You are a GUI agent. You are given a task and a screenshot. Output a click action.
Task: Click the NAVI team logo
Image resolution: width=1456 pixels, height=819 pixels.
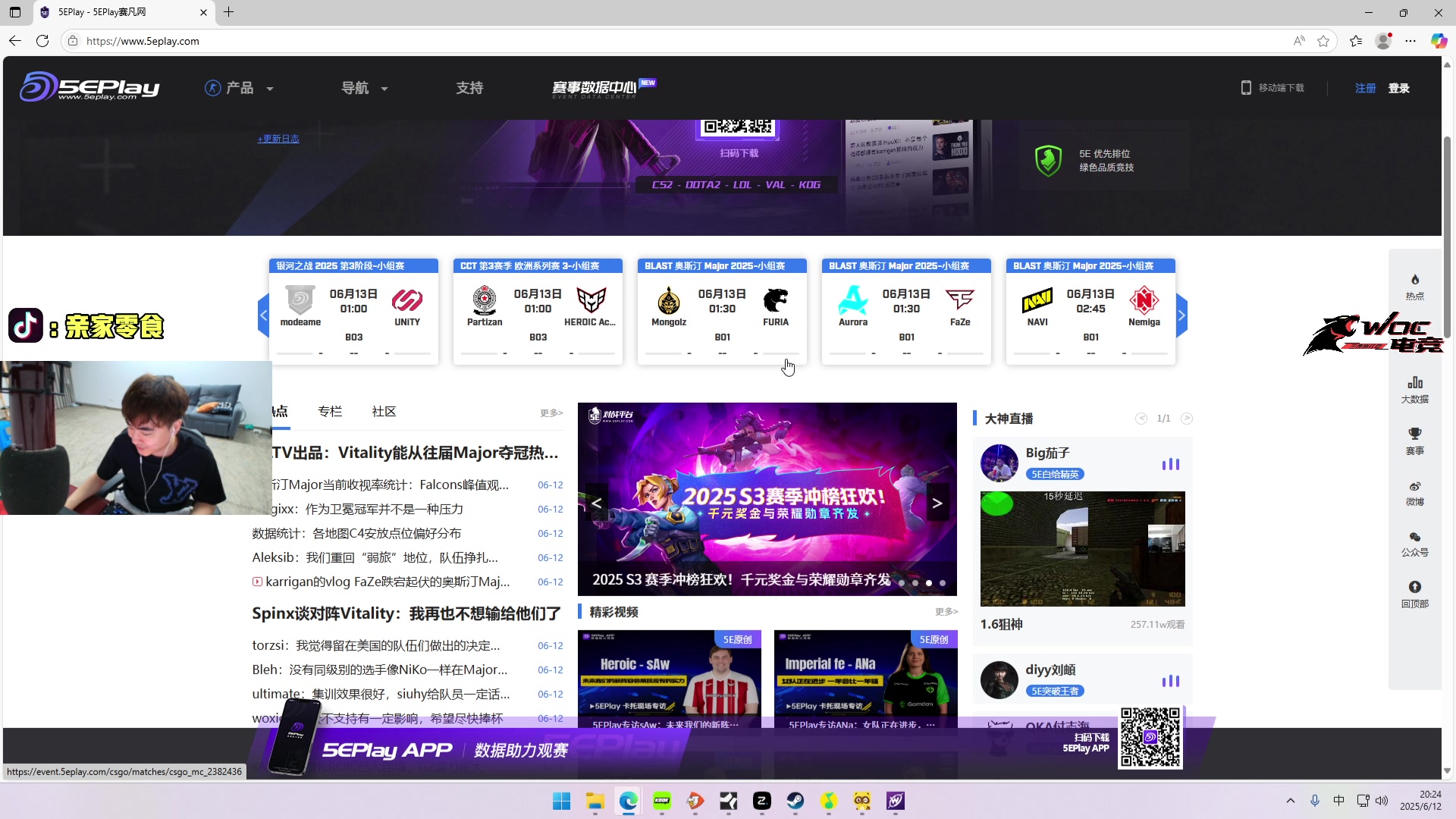point(1037,300)
